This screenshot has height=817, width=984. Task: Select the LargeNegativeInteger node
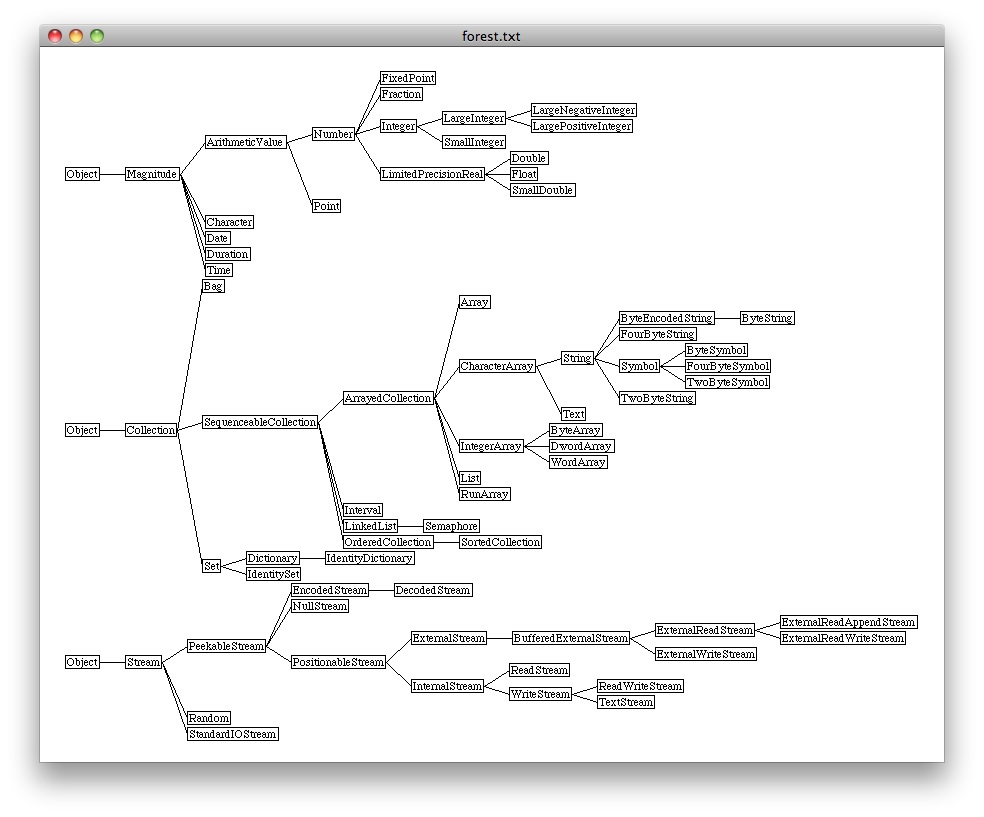click(x=584, y=110)
